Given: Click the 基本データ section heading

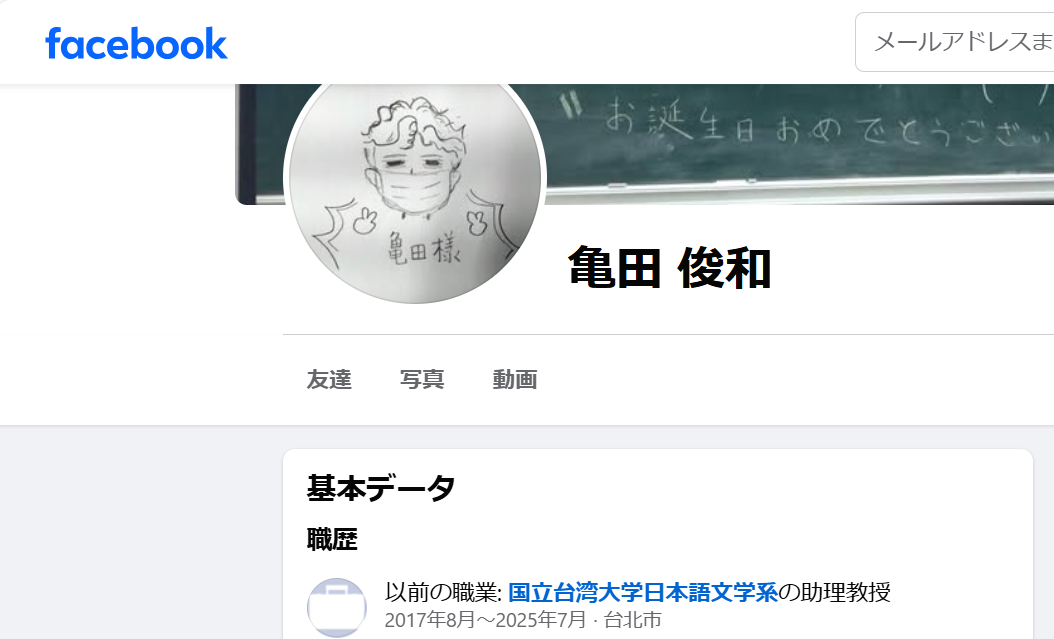Looking at the screenshot, I should click(x=381, y=488).
